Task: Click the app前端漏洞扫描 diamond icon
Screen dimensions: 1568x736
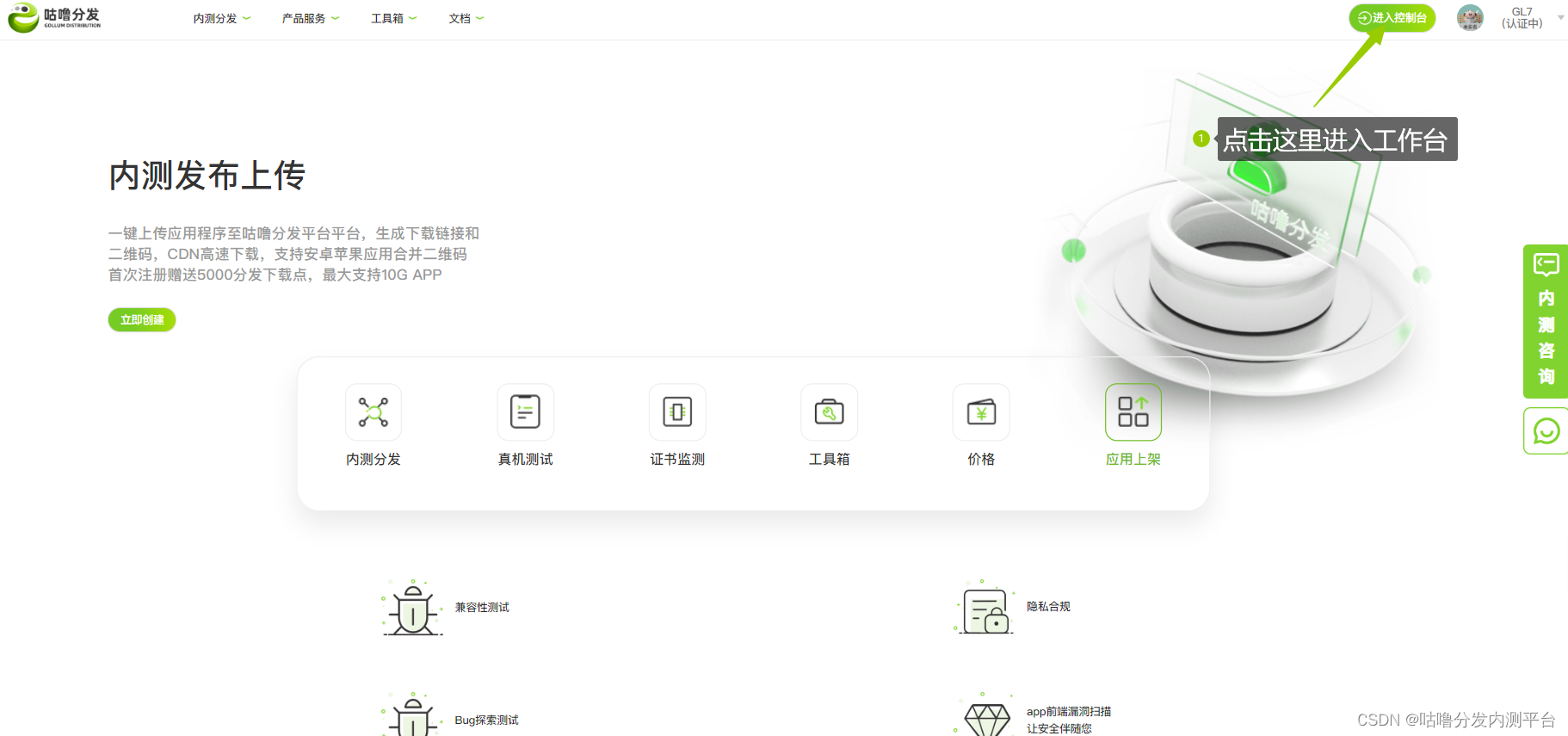Action: click(986, 716)
